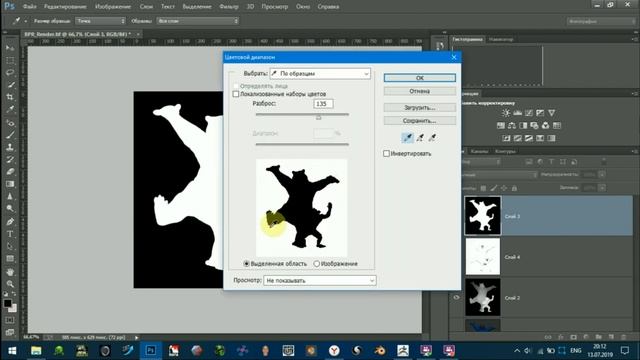Screen dimensions: 640x360
Task: Open the Файл menu
Action: click(x=30, y=7)
